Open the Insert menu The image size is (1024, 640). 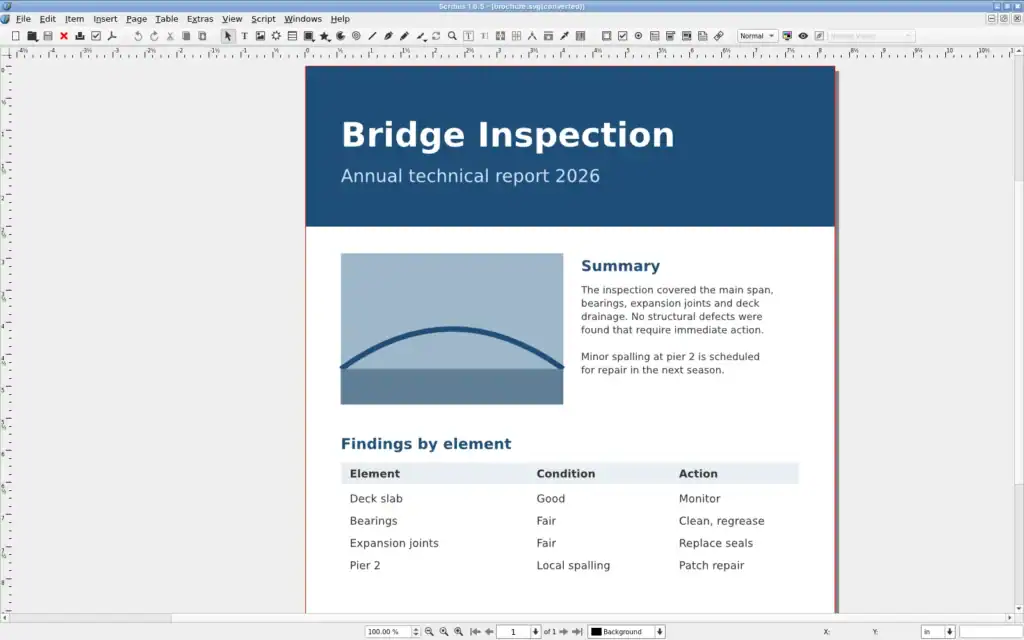pos(105,19)
